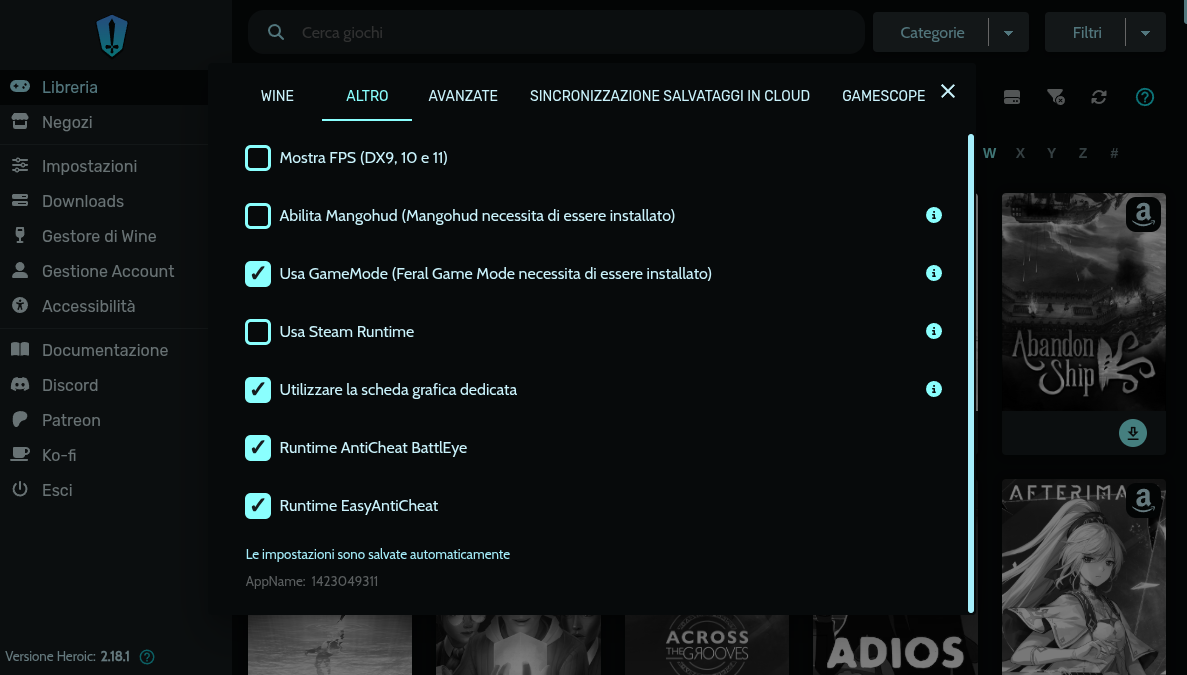Uncheck Runtime EasyAntiCheat checkbox
This screenshot has height=675, width=1187.
click(x=258, y=505)
